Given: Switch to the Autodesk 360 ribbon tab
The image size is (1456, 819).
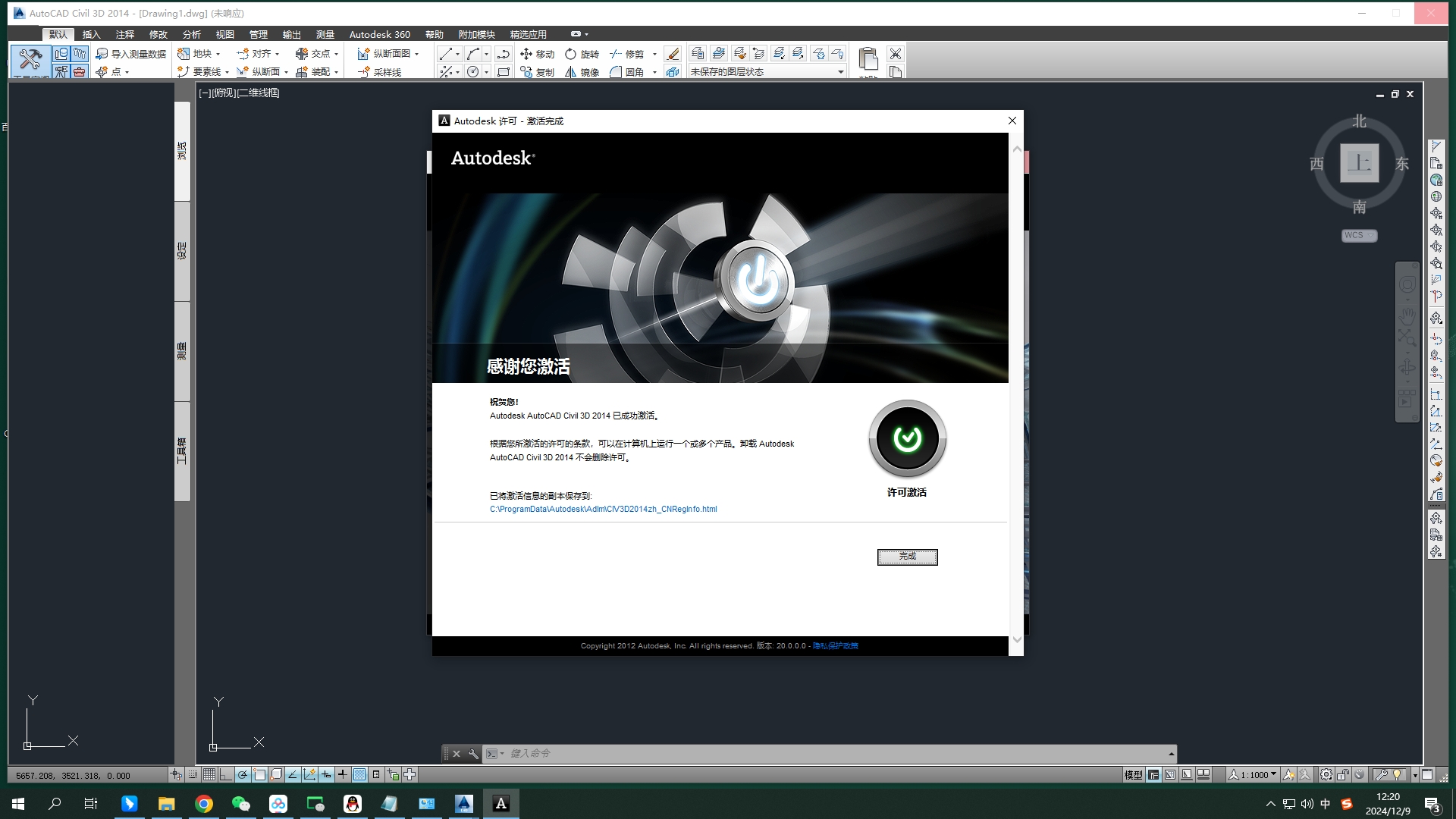Looking at the screenshot, I should click(379, 34).
